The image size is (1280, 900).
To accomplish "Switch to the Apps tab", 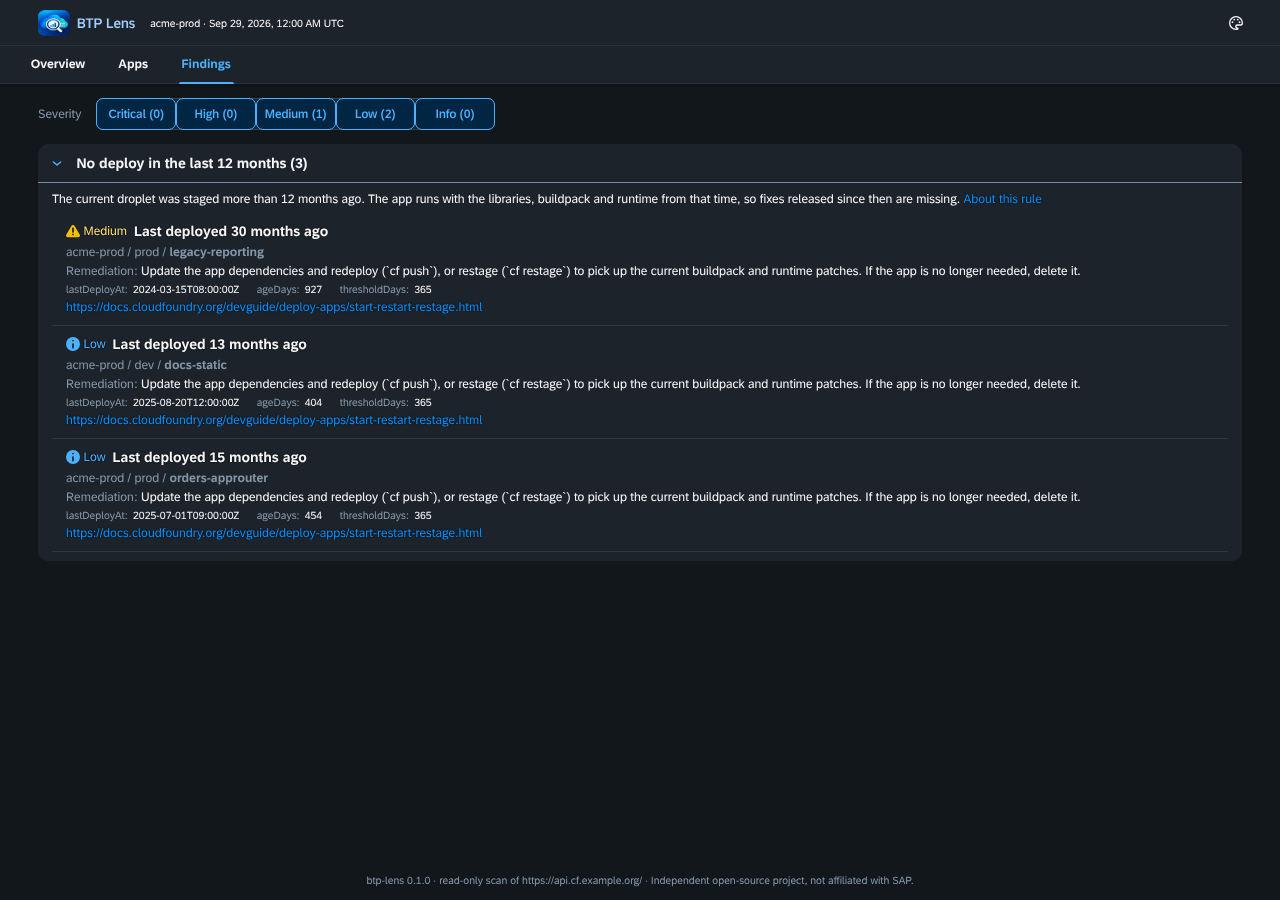I will (133, 64).
